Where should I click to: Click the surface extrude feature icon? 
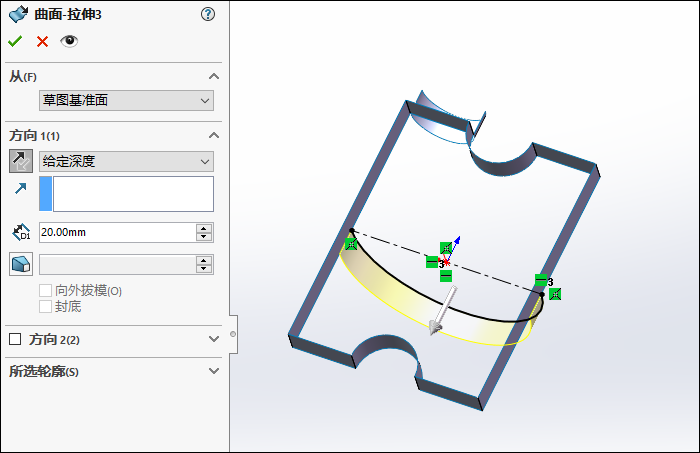click(18, 14)
